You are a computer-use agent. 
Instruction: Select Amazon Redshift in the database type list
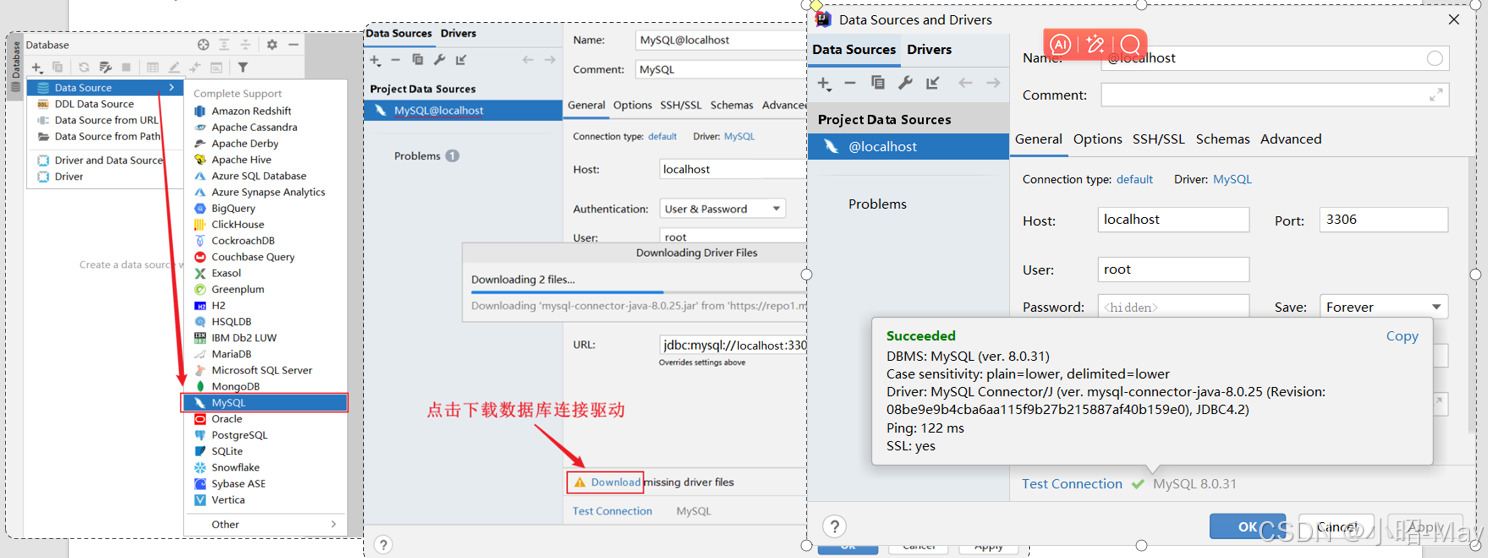265,111
